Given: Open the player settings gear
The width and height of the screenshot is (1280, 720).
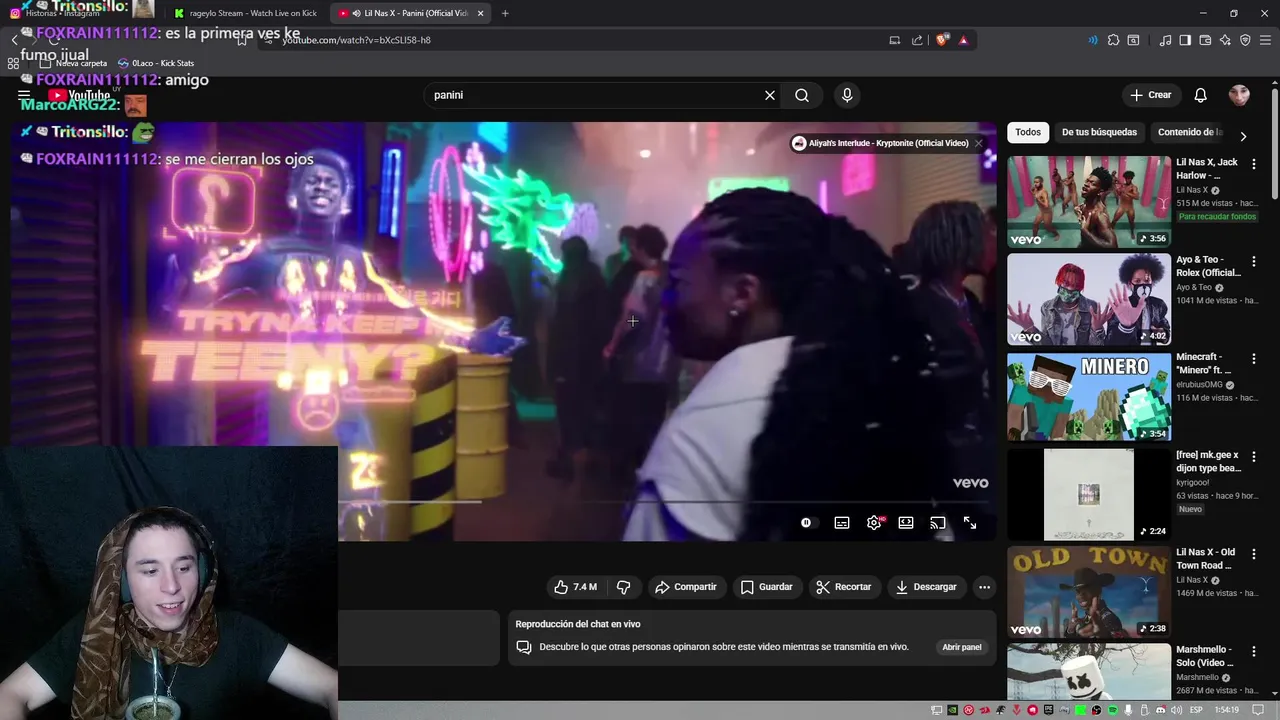Looking at the screenshot, I should tap(874, 523).
